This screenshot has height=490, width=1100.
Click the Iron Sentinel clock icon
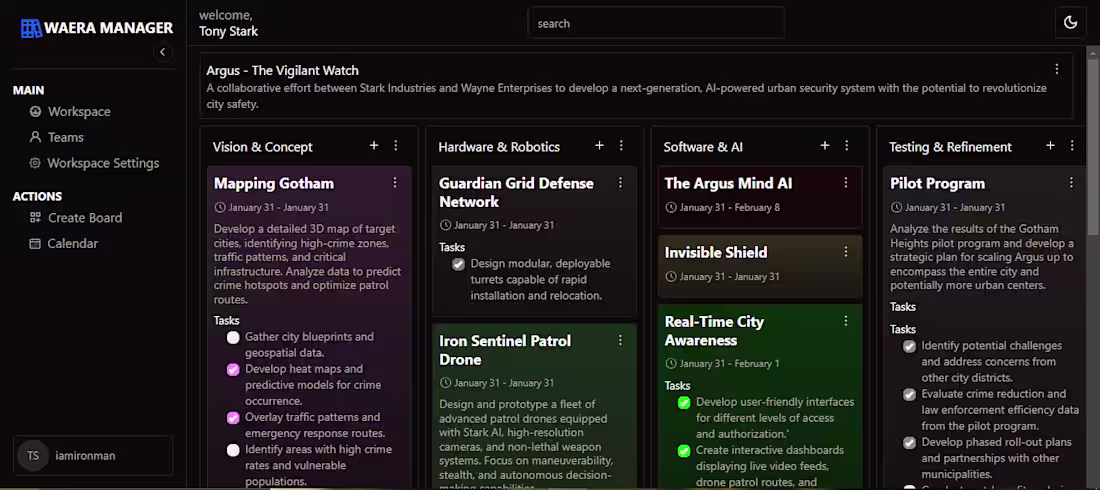[x=445, y=383]
